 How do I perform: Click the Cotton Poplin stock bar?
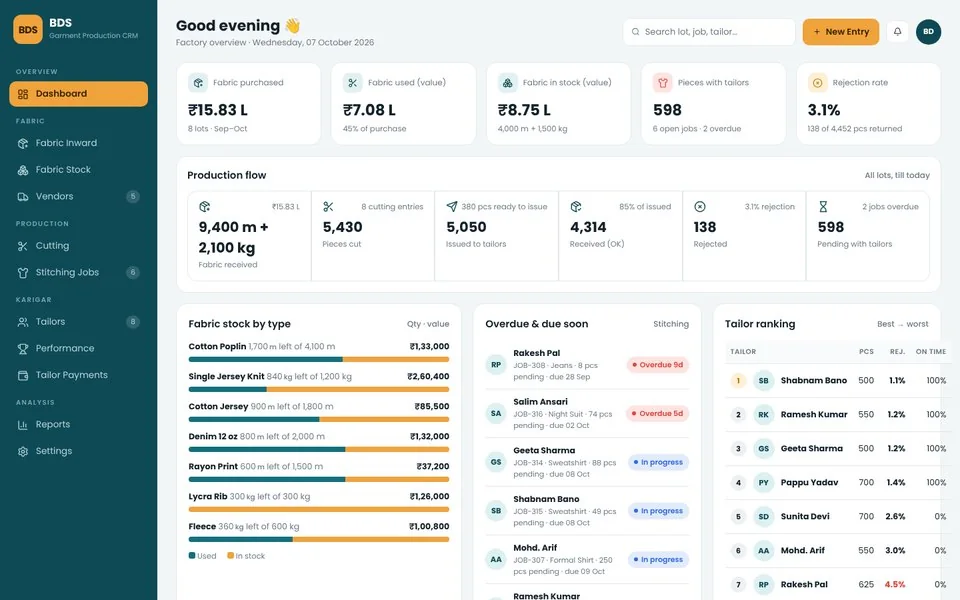point(319,359)
